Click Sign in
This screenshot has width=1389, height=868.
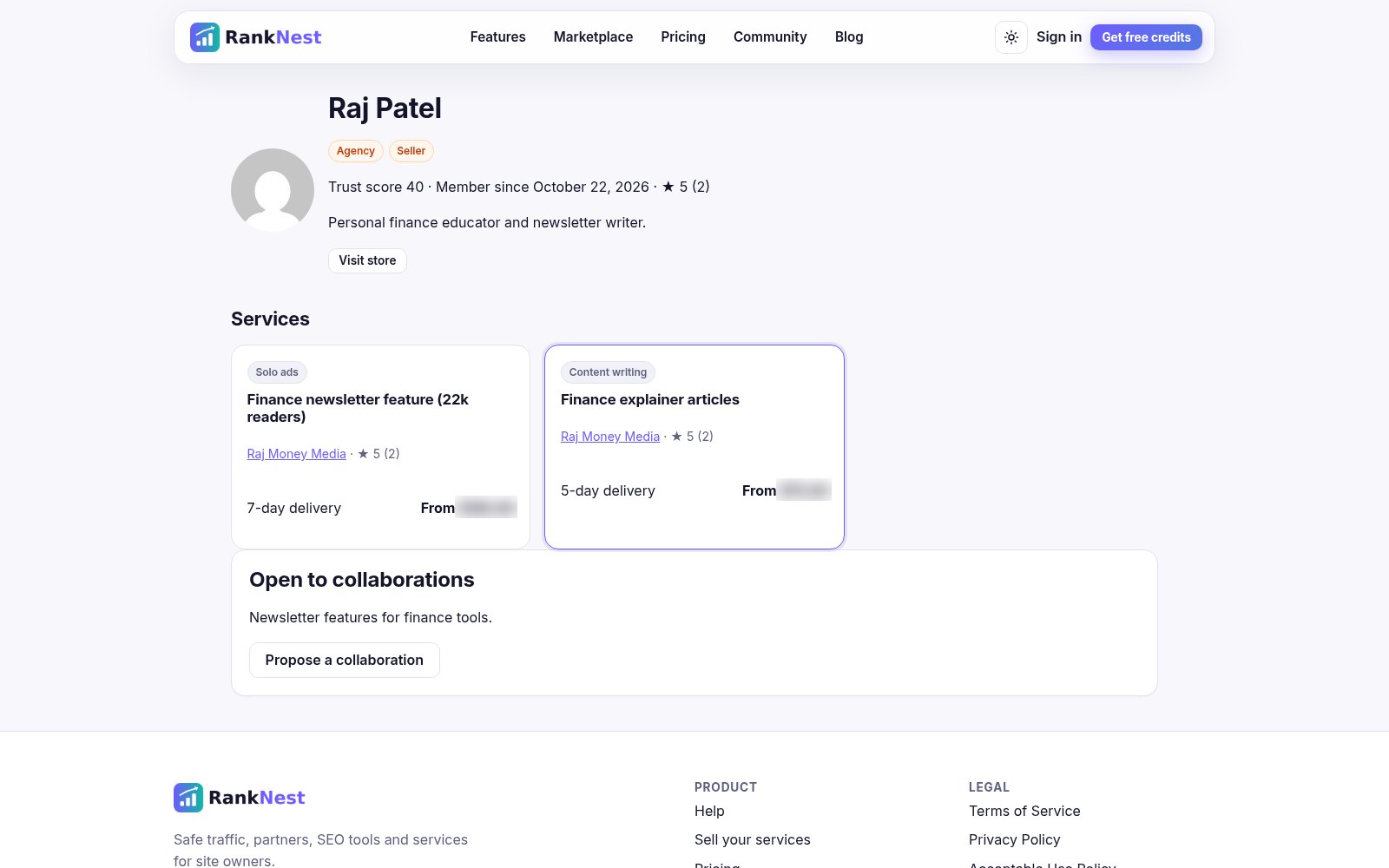pos(1059,37)
